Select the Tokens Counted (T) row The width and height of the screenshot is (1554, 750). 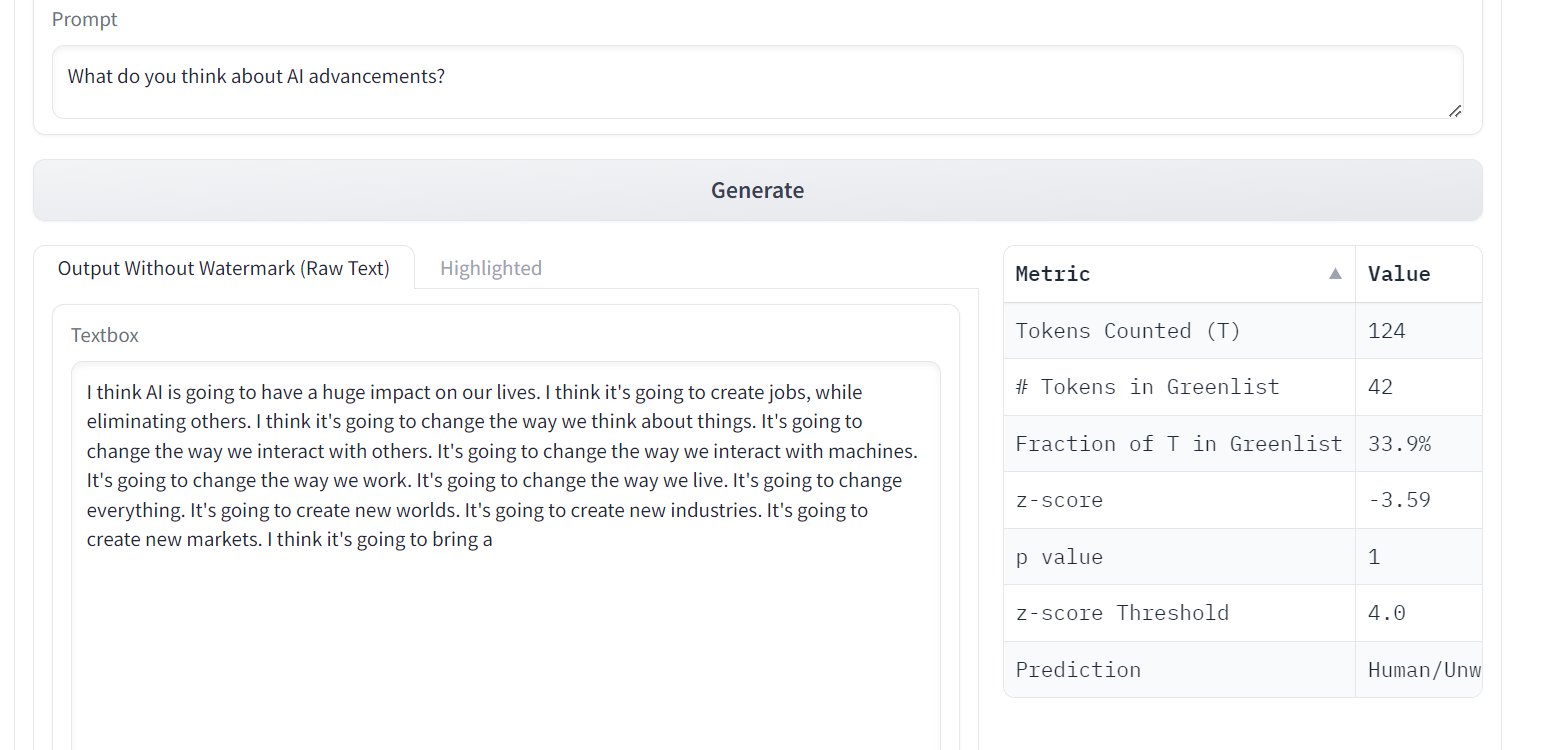[1243, 331]
